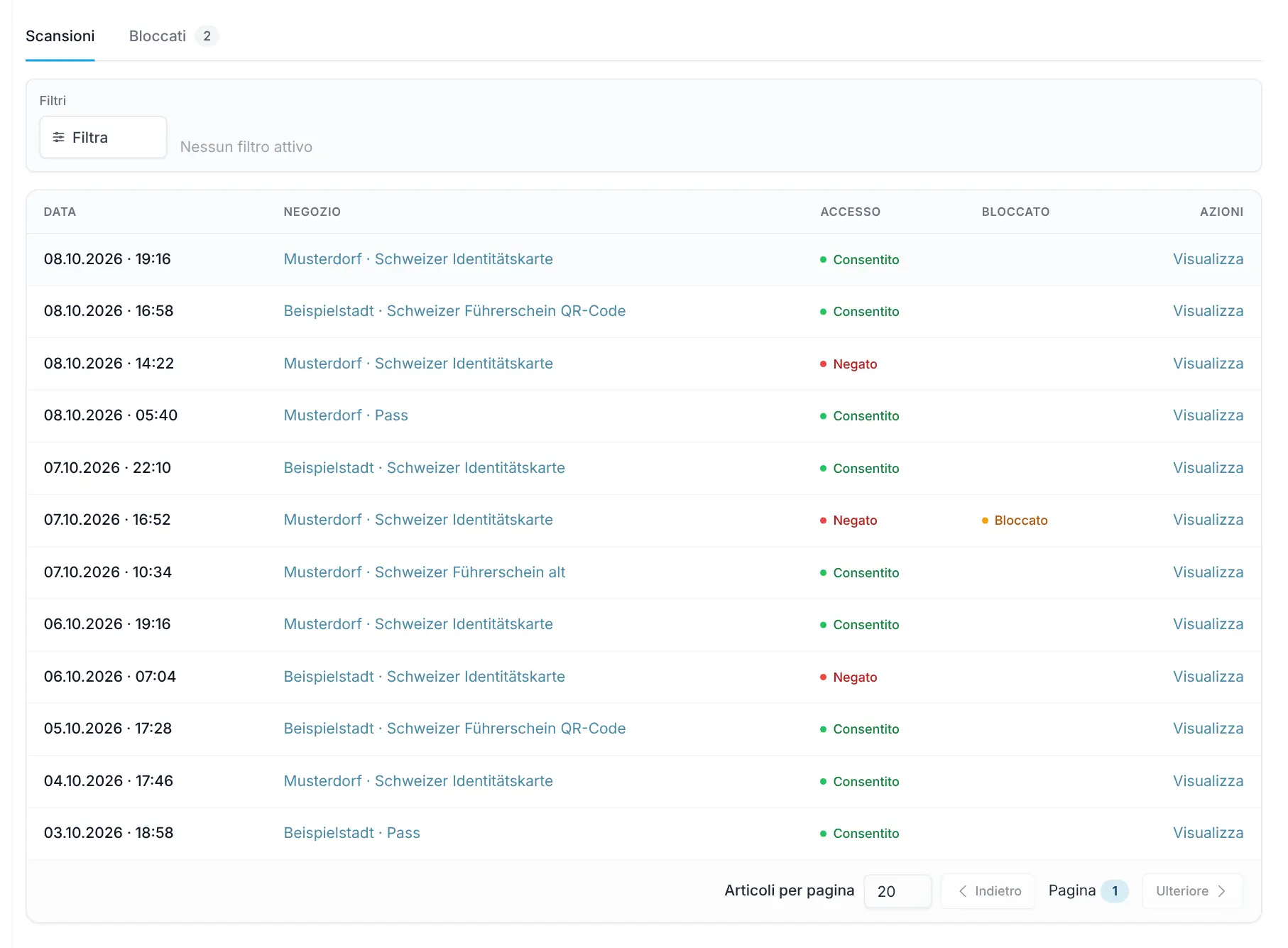
Task: Click Visualizza for the 05.10.2026 17:28 scan
Action: 1208,729
